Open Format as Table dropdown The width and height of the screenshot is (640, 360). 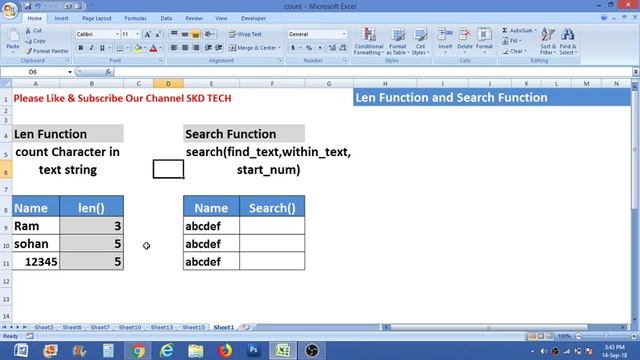point(398,41)
